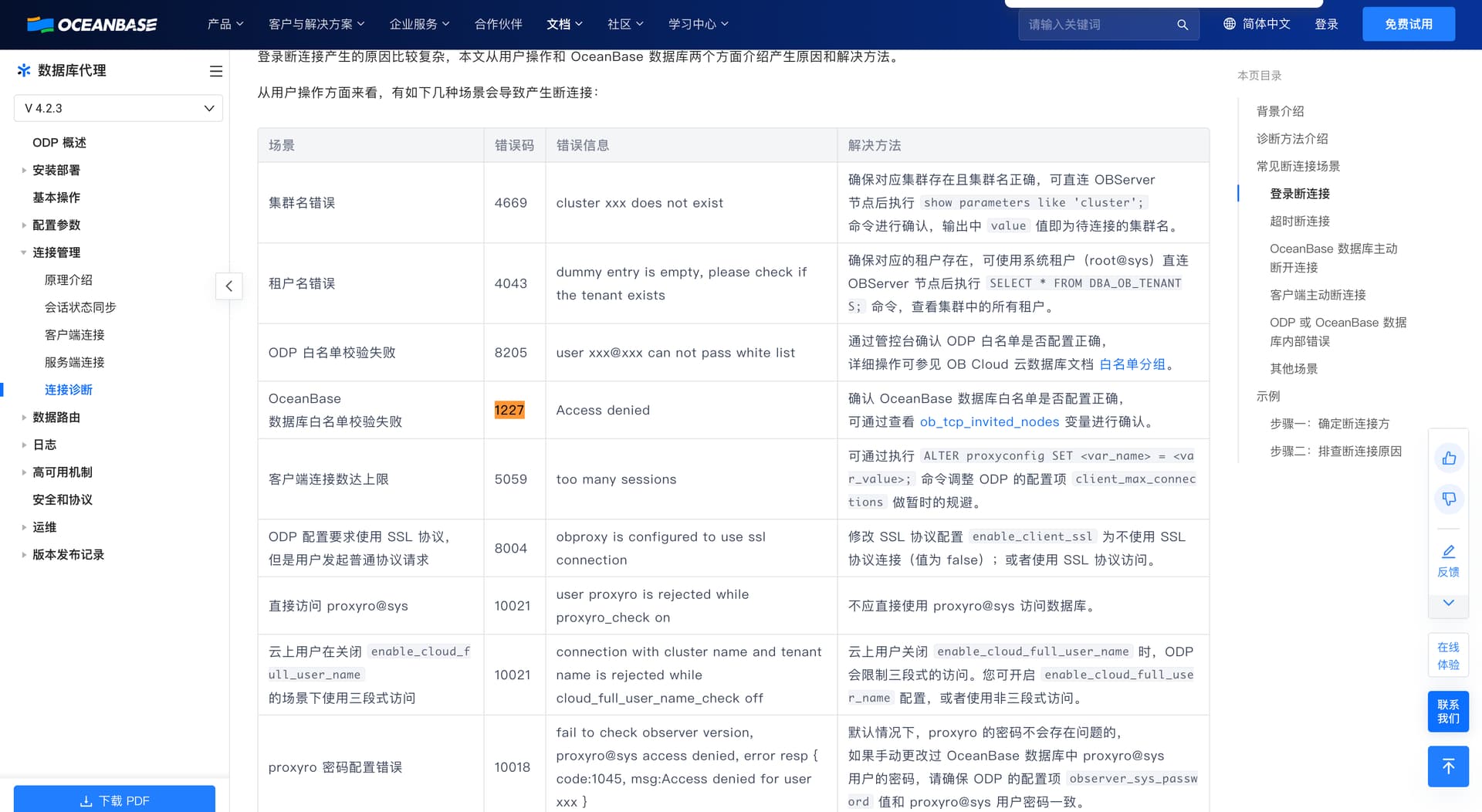Viewport: 1482px width, 812px height.
Task: Click the 数据库代理 snowflake icon
Action: [x=24, y=70]
